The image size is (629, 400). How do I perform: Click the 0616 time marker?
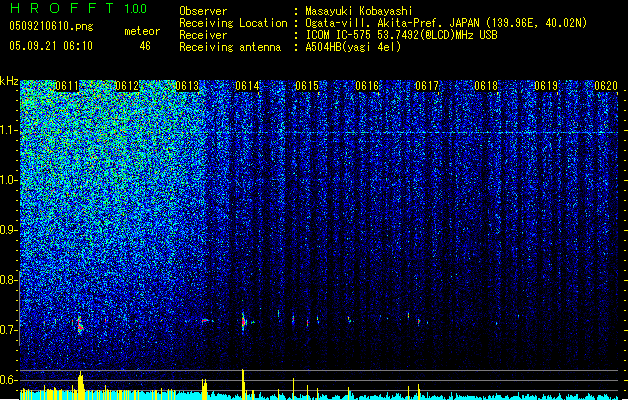point(367,86)
